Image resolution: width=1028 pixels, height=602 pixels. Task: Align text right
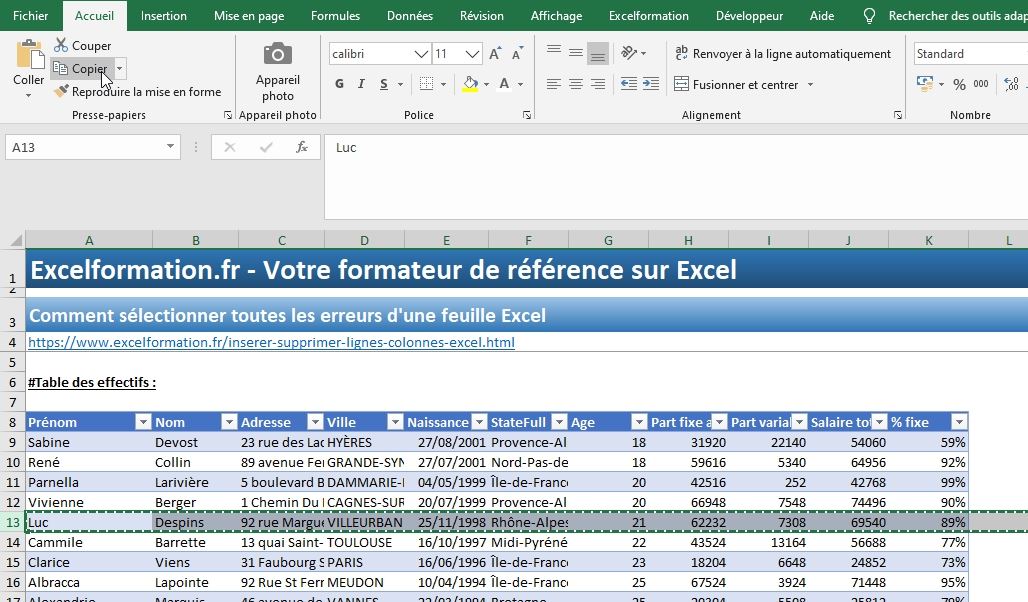coord(598,84)
